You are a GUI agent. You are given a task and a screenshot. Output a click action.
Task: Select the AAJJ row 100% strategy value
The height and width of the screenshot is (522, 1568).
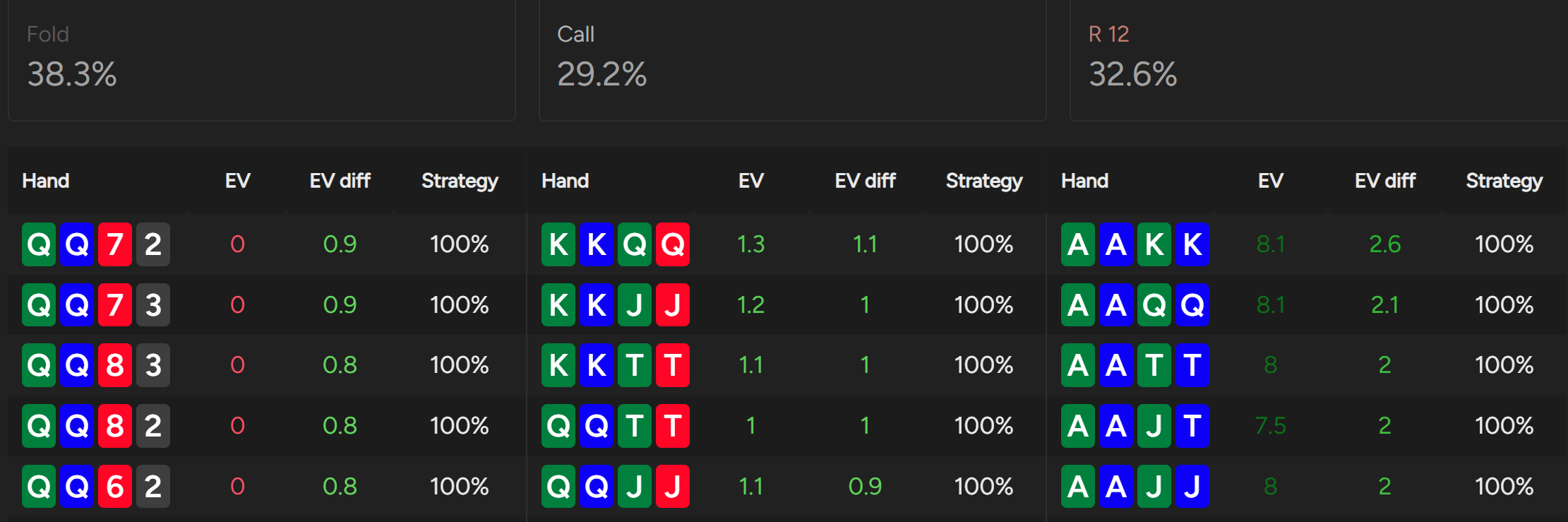point(1504,486)
